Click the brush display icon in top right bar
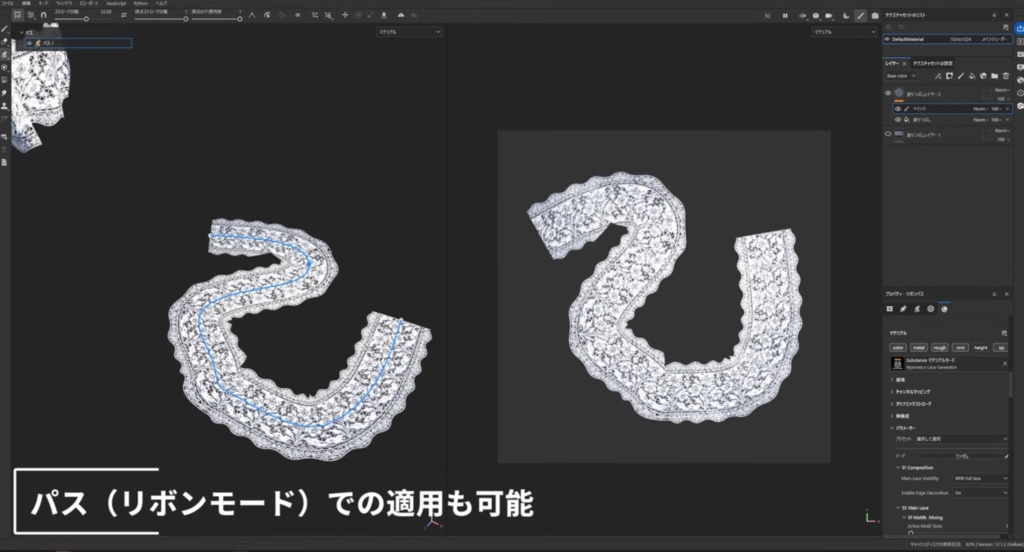The image size is (1024, 552). coord(861,16)
